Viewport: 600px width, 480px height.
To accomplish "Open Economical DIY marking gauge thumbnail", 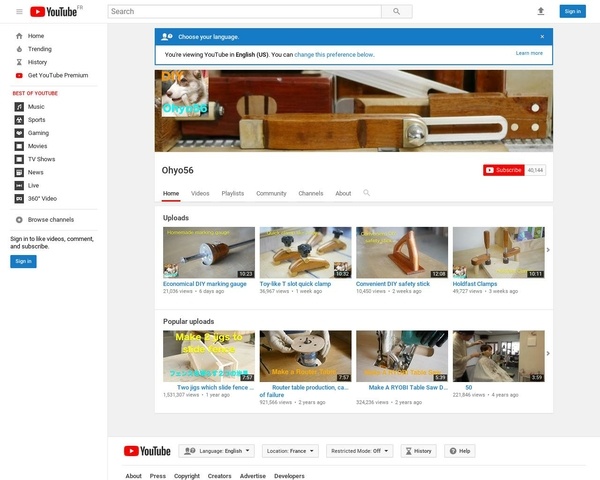I will (209, 252).
